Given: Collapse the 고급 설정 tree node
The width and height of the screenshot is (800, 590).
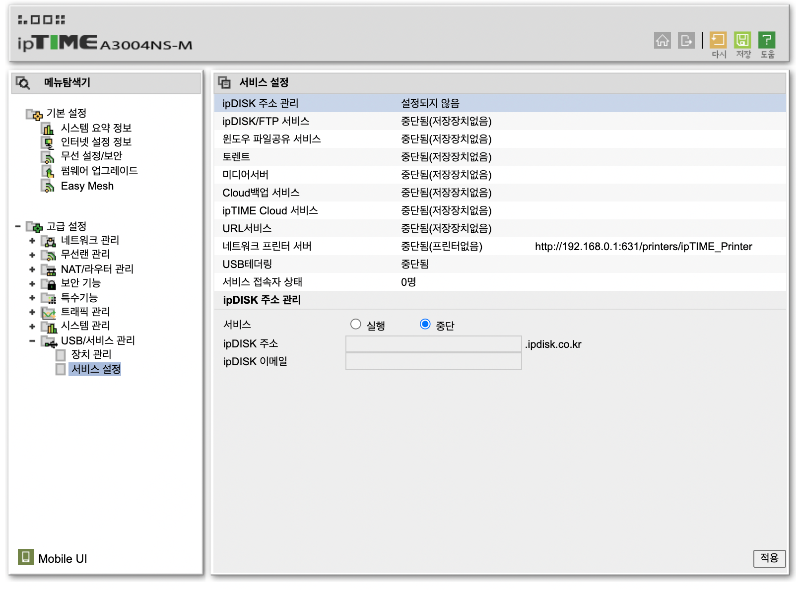Looking at the screenshot, I should 18,226.
